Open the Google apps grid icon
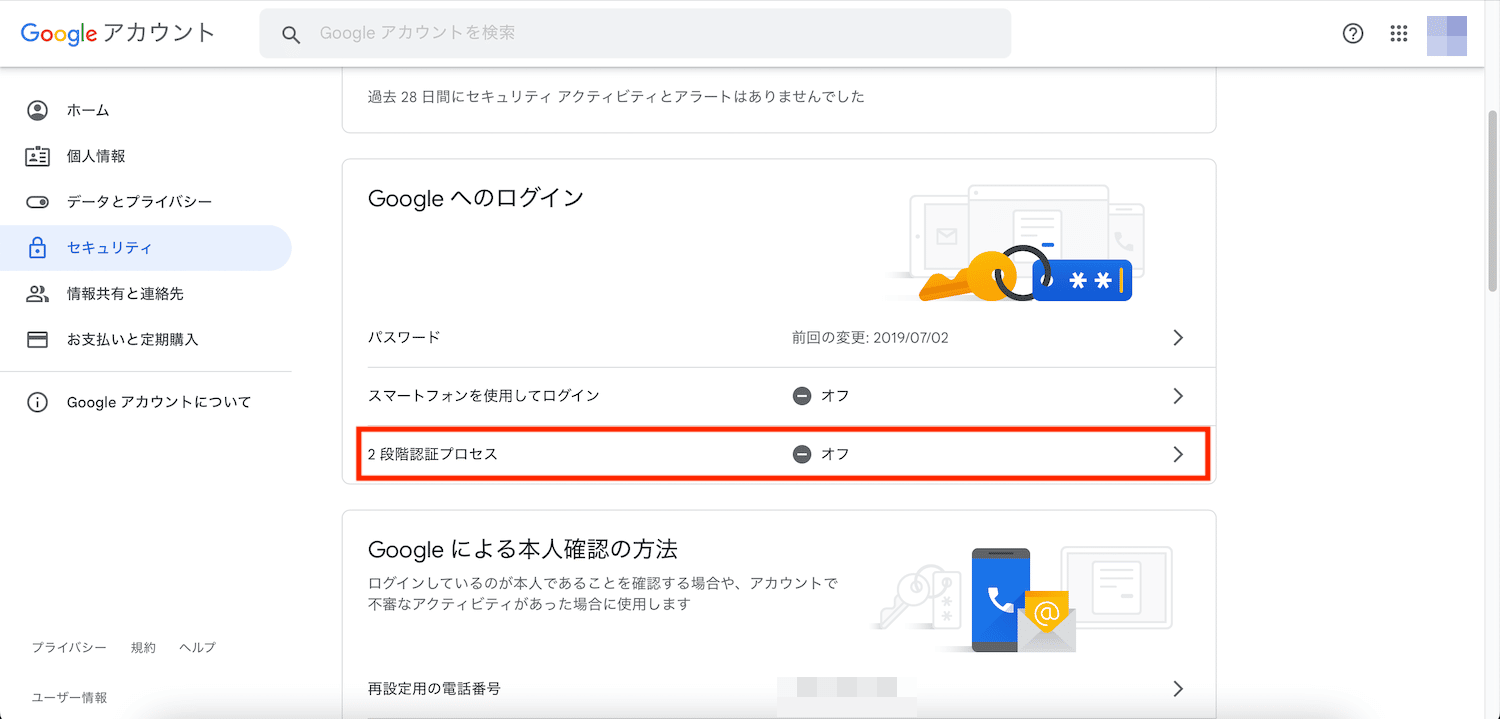 (1399, 34)
